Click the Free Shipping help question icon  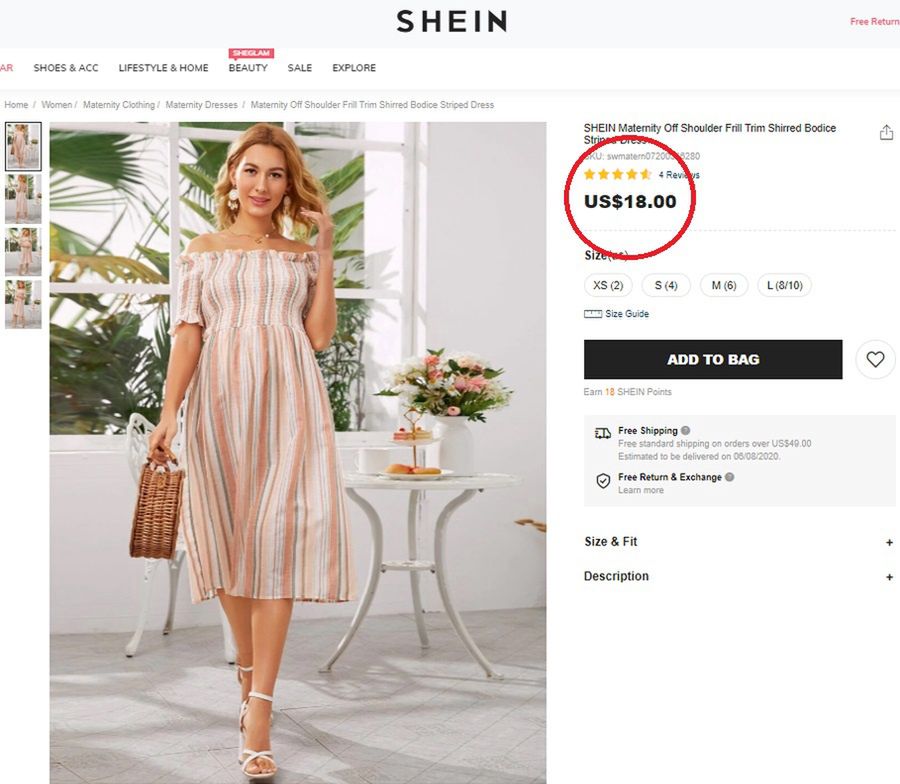pyautogui.click(x=686, y=431)
